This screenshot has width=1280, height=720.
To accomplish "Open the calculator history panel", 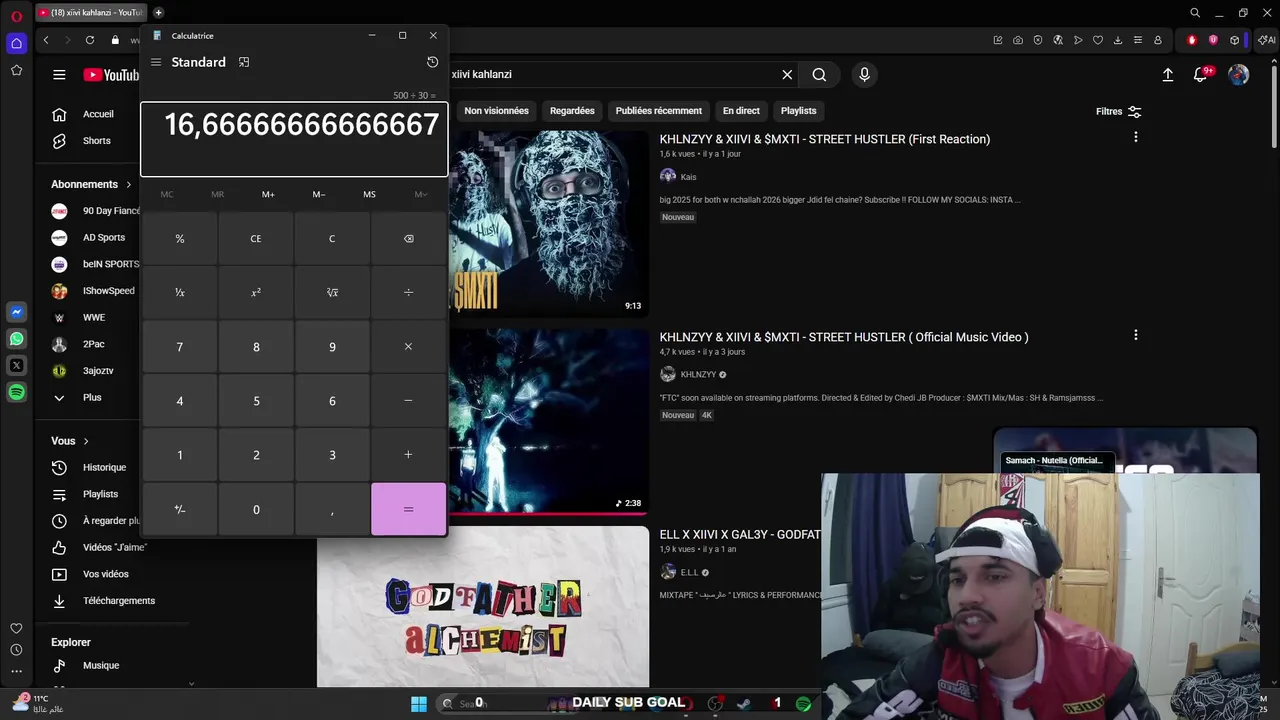I will pyautogui.click(x=432, y=62).
